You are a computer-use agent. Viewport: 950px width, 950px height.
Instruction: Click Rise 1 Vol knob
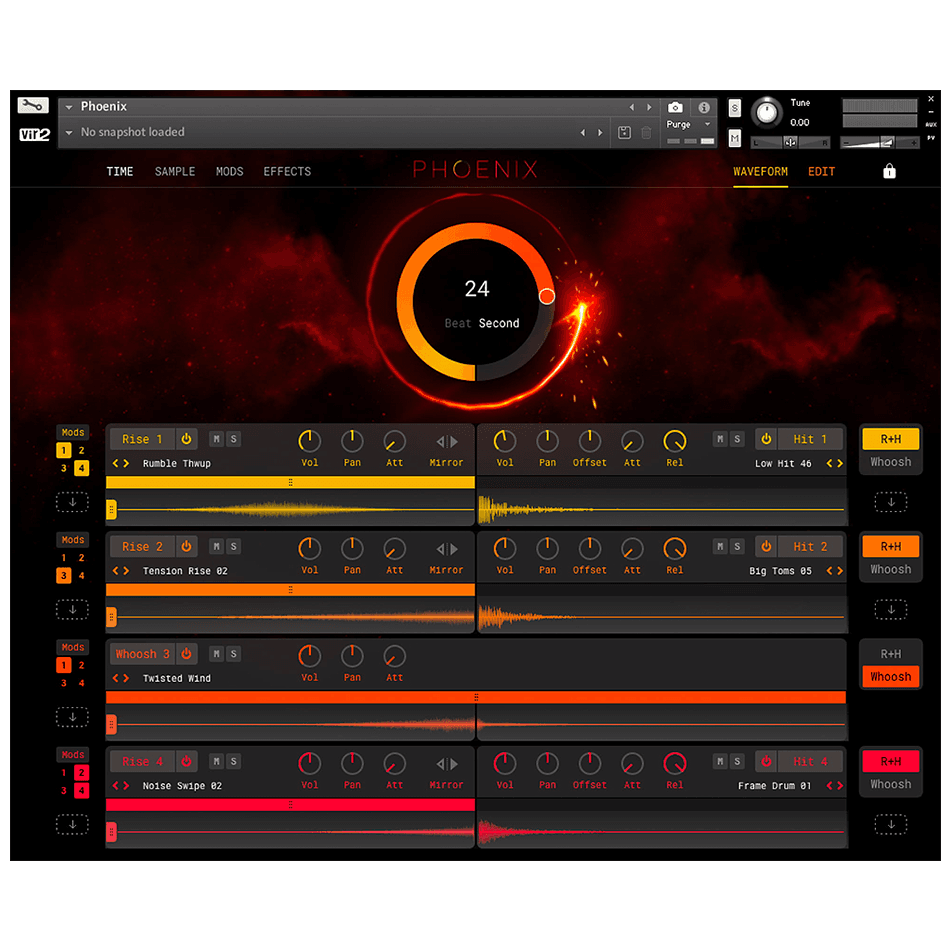click(310, 441)
